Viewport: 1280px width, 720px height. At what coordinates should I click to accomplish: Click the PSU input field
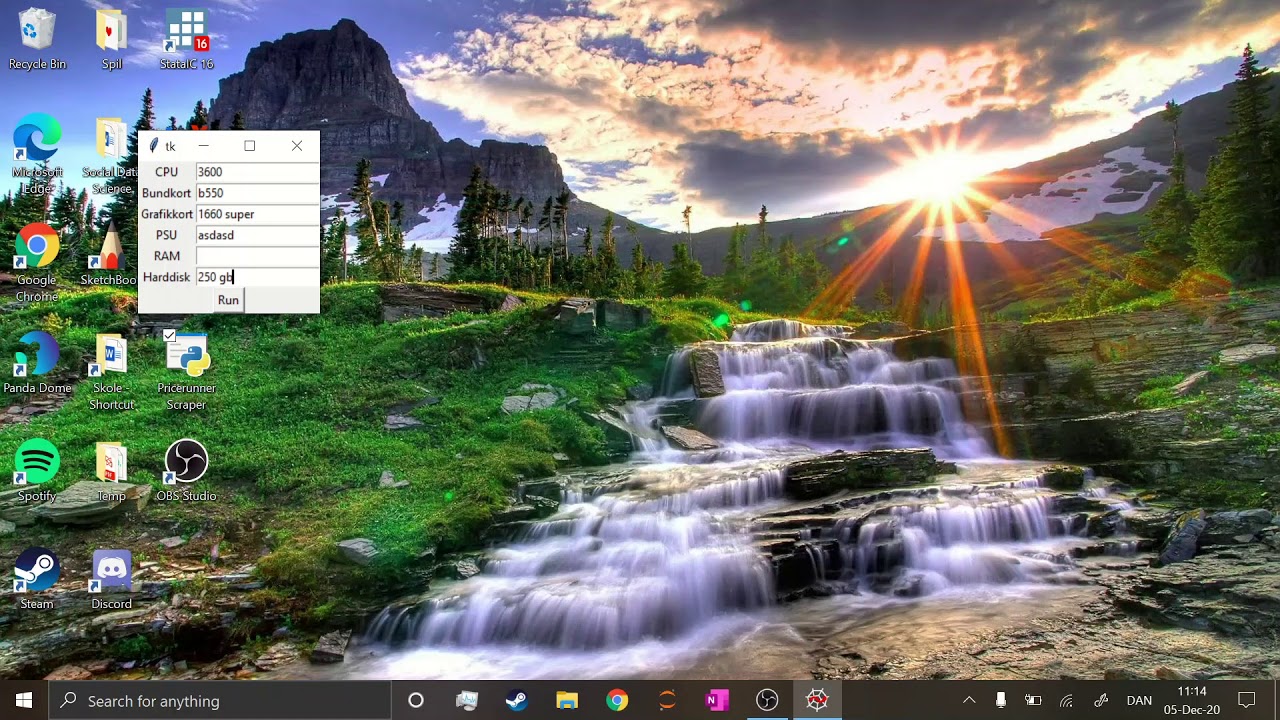(257, 235)
